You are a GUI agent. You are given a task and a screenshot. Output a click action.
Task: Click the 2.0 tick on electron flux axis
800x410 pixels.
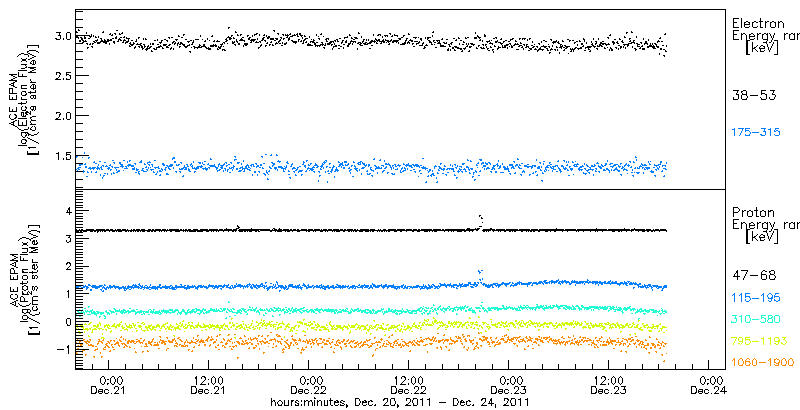tap(62, 116)
